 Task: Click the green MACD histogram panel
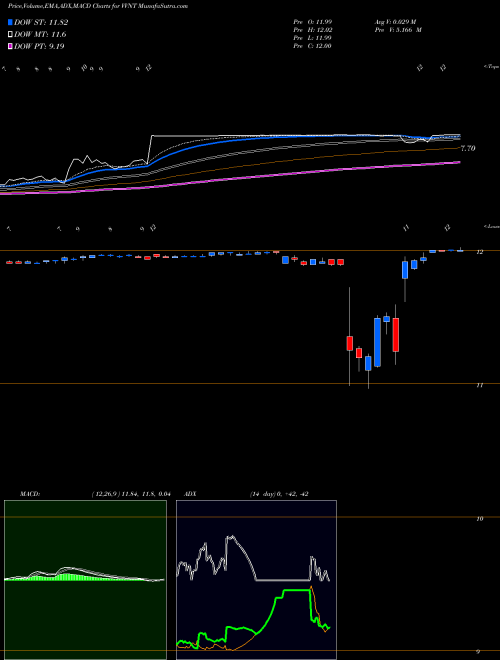click(85, 580)
